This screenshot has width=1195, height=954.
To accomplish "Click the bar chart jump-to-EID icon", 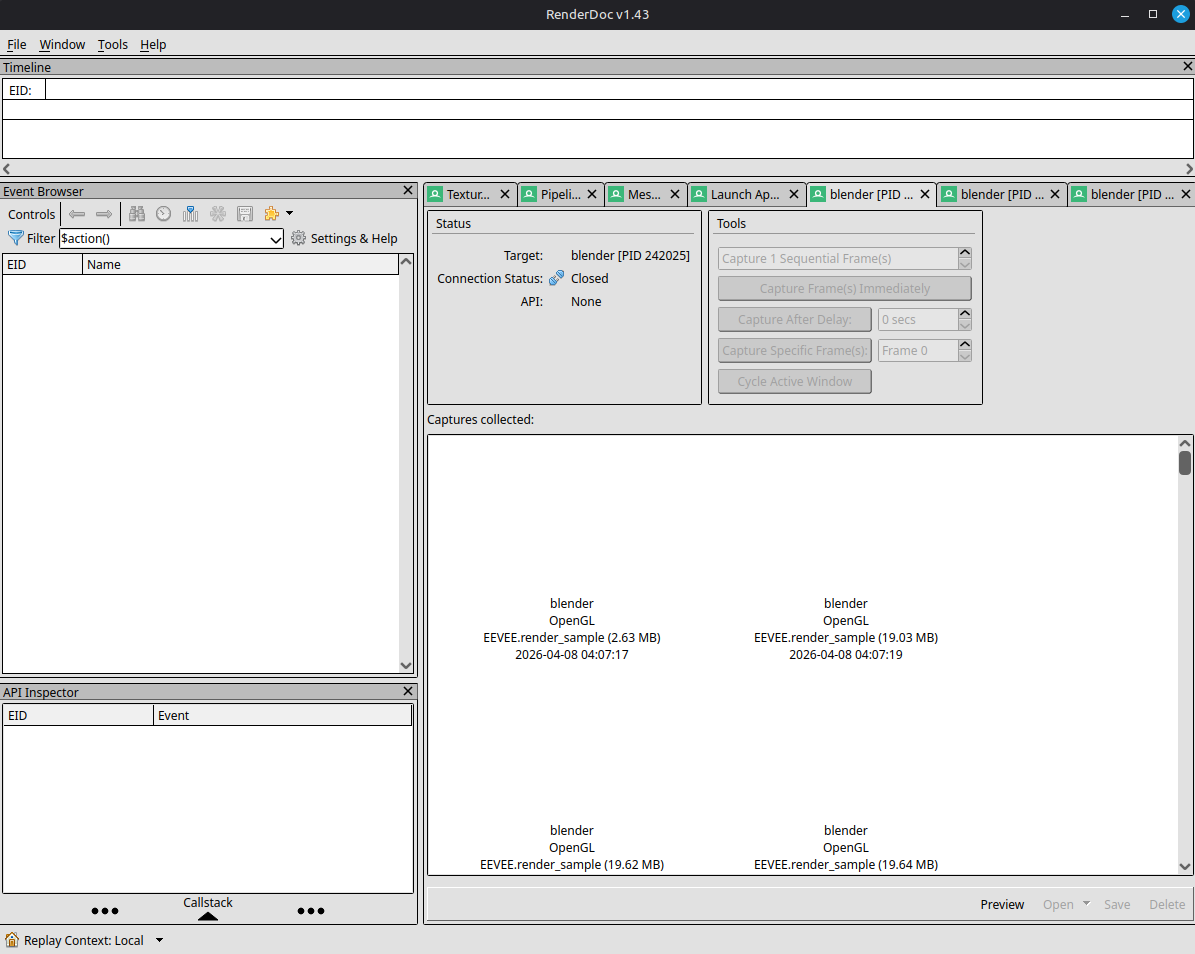I will coord(191,214).
